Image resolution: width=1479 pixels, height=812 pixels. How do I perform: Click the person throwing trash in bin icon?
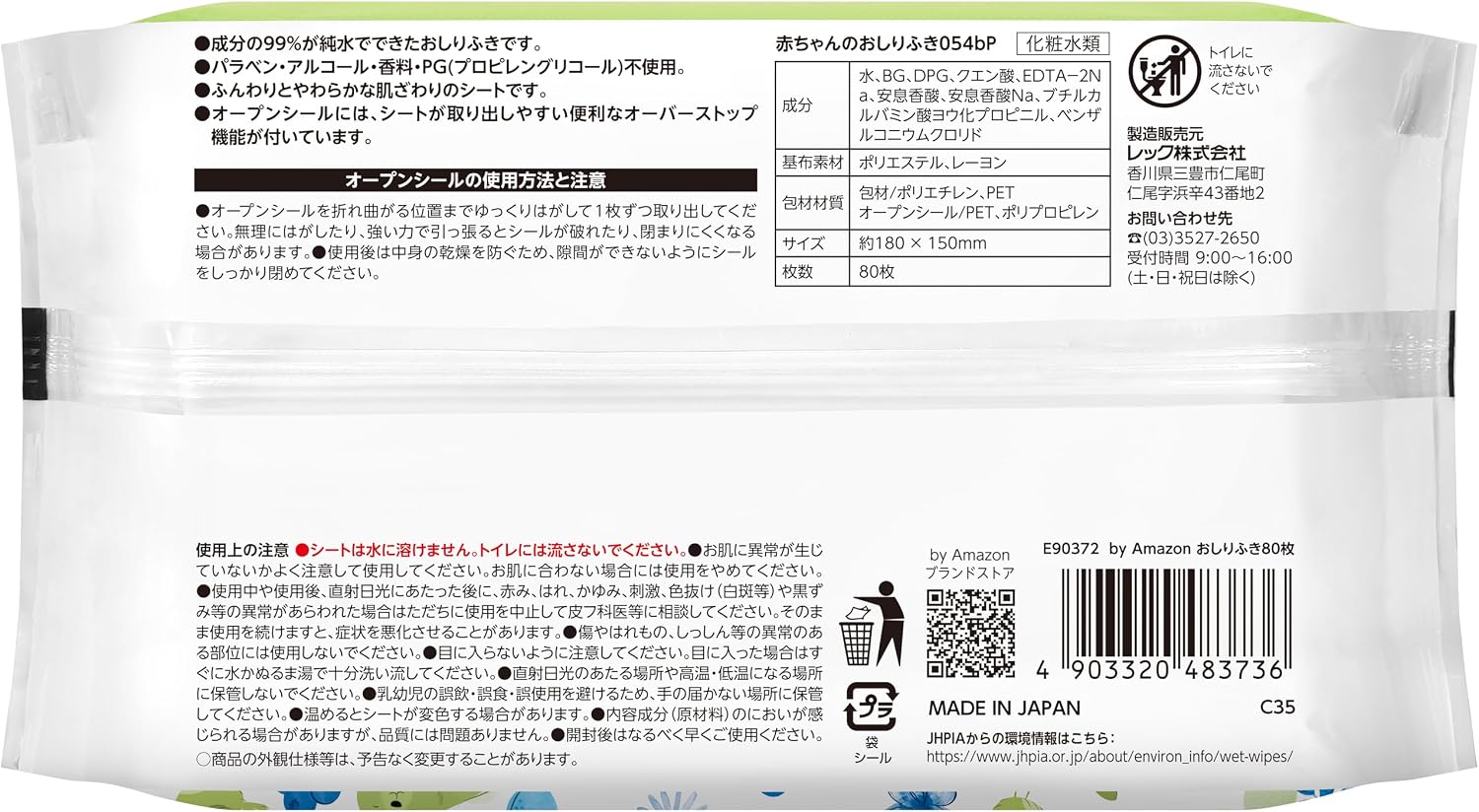(x=872, y=623)
